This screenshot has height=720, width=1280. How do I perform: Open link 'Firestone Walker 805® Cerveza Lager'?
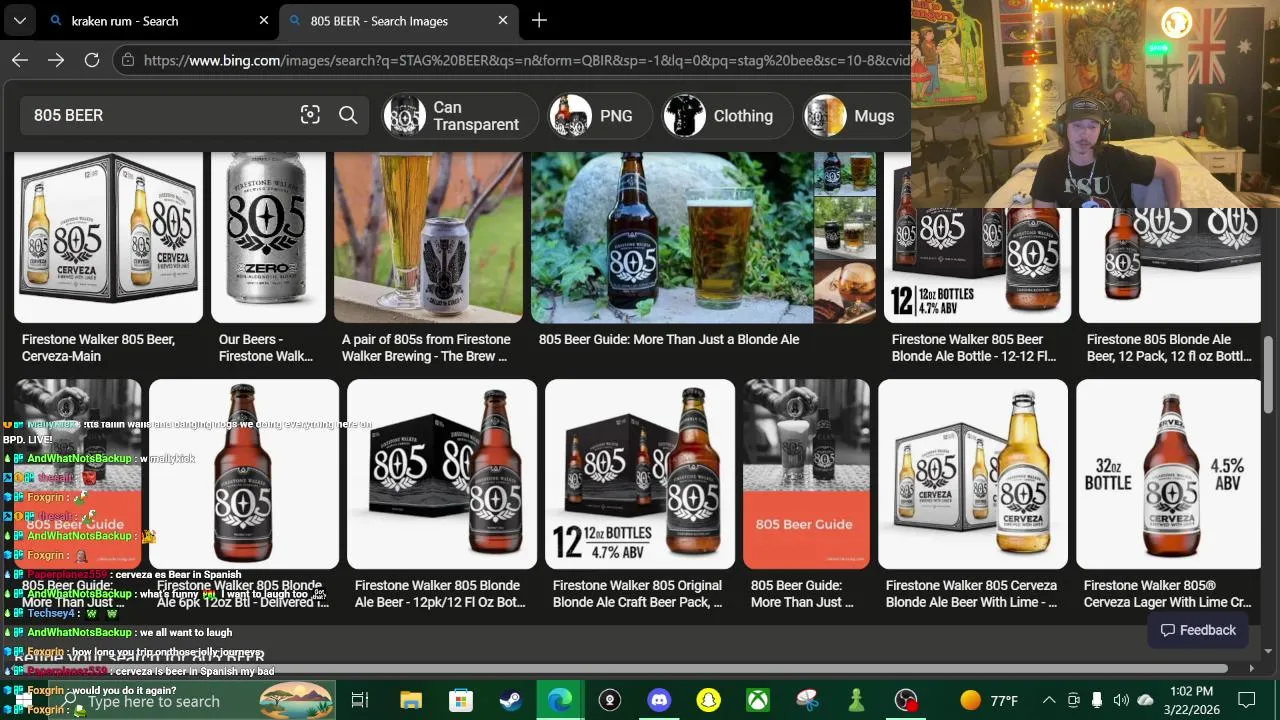coord(1167,594)
